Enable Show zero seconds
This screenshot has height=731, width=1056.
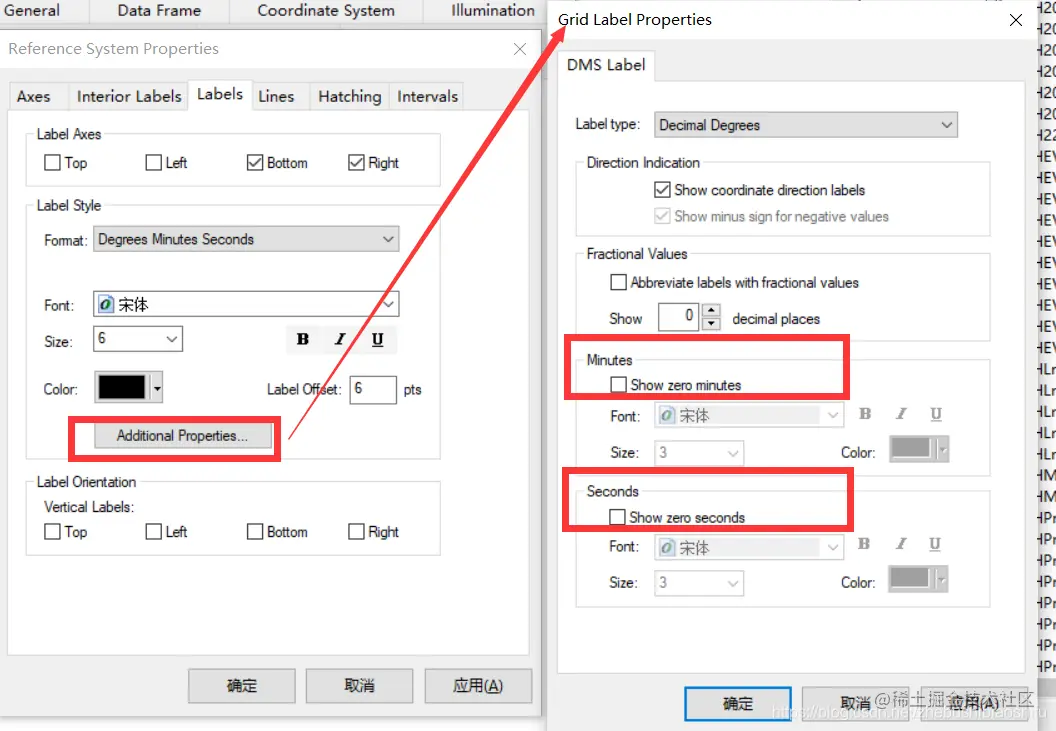(617, 517)
